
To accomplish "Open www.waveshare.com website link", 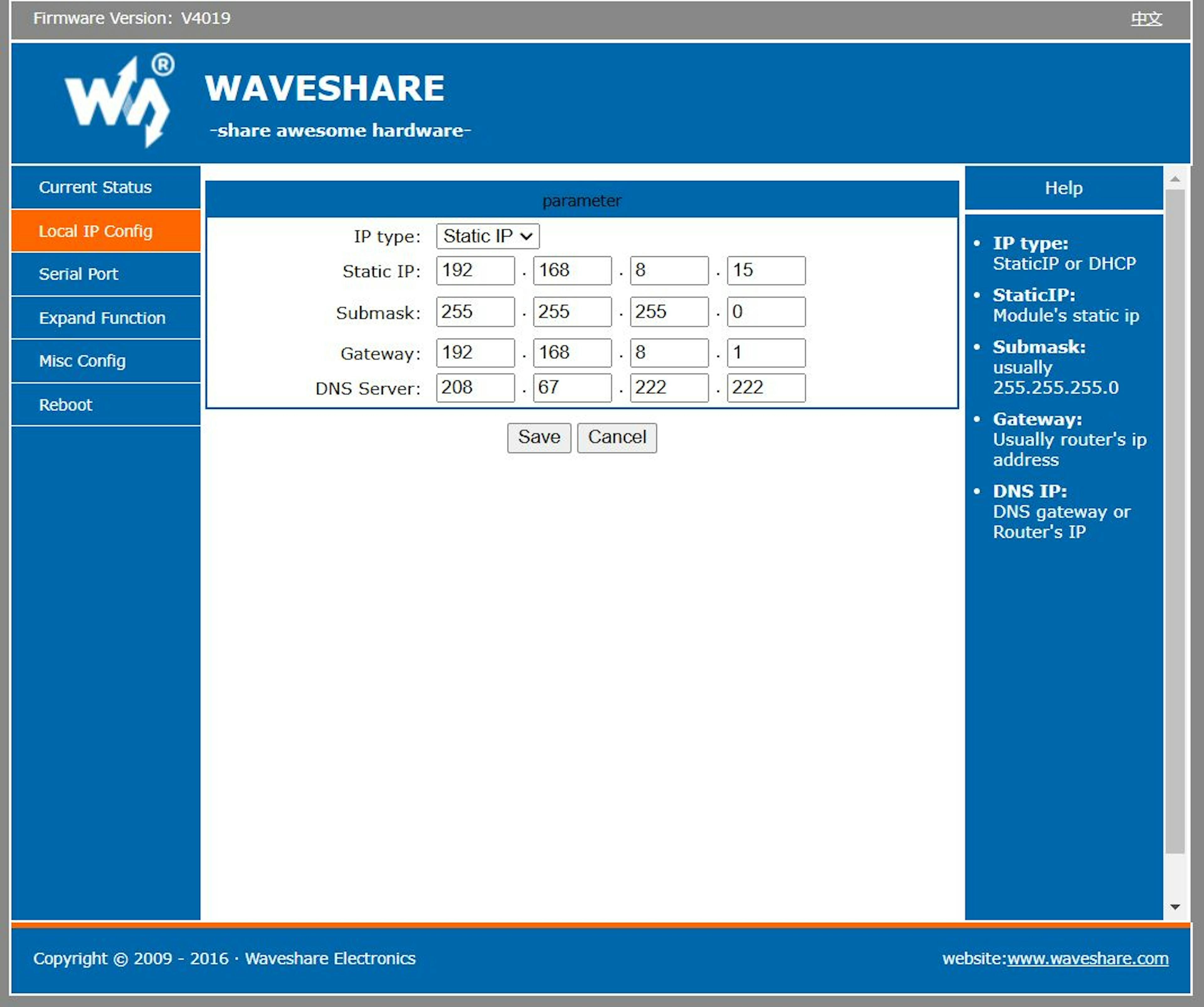I will [x=1087, y=958].
